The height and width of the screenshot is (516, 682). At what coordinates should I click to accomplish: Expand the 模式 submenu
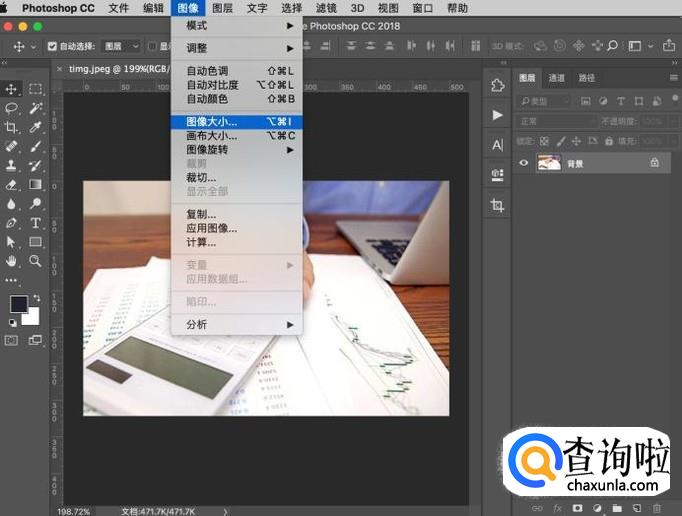coord(237,26)
